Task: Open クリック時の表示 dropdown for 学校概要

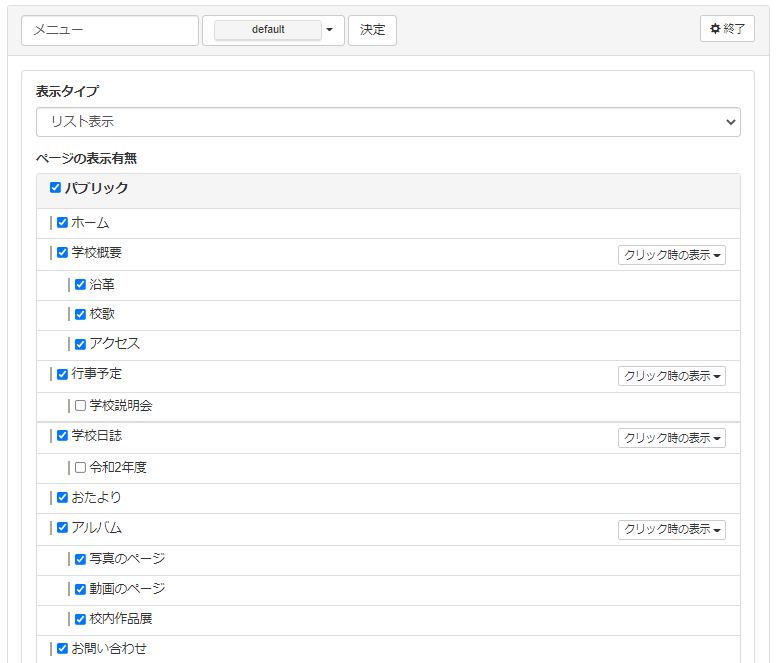Action: [x=671, y=255]
